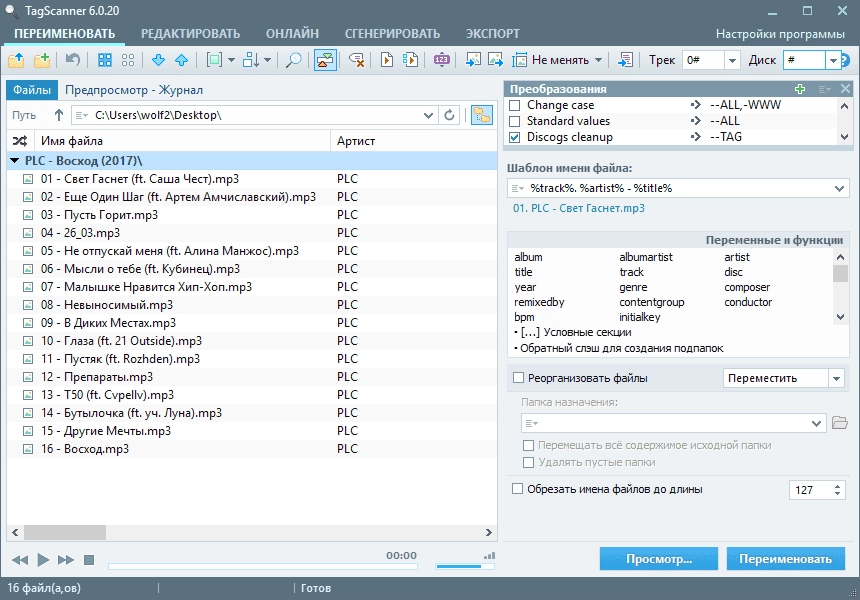Viewport: 860px width, 600px height.
Task: Click the select all files grid icon
Action: coord(105,60)
